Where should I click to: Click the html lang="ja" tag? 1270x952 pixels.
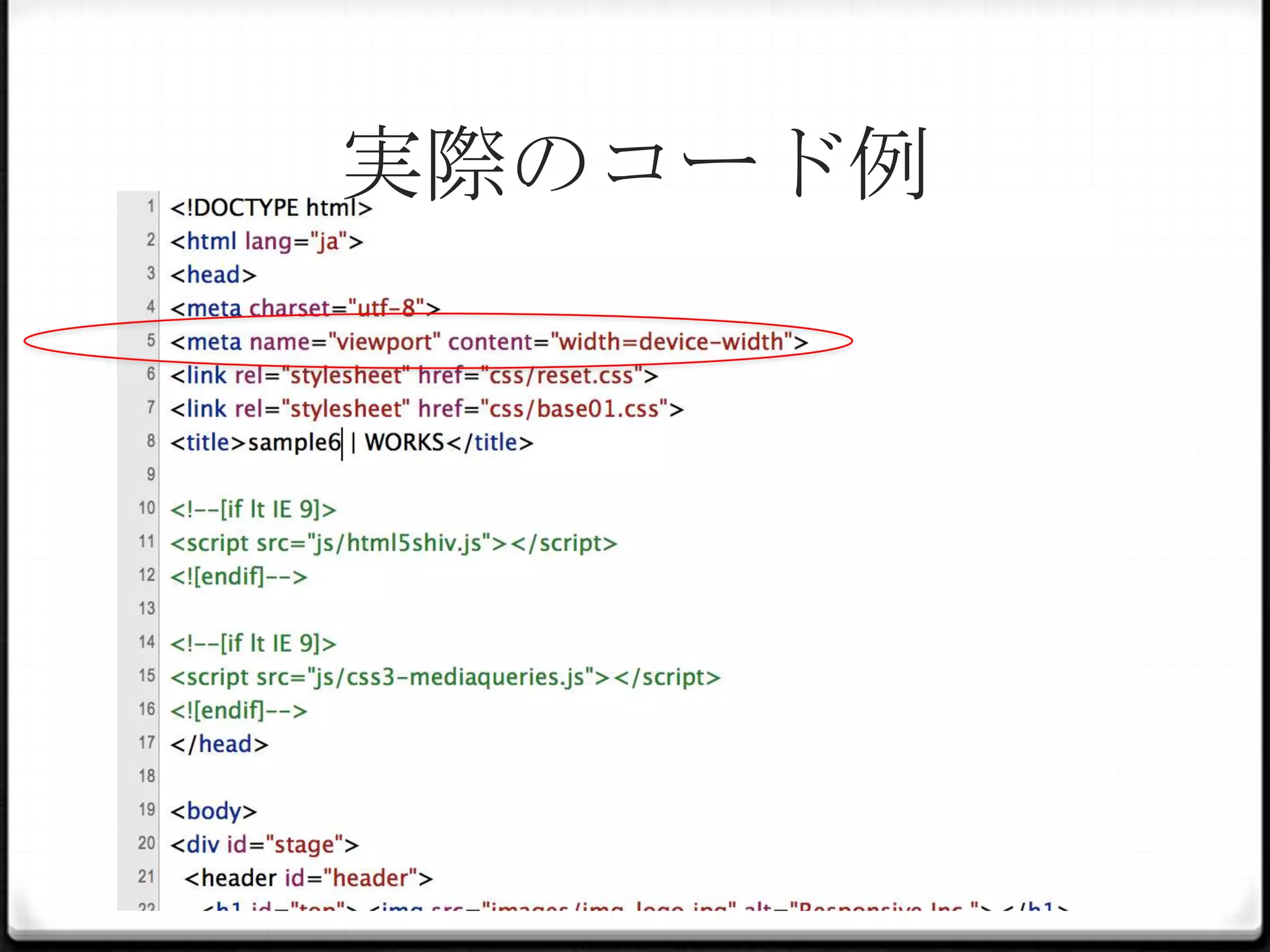(x=267, y=241)
